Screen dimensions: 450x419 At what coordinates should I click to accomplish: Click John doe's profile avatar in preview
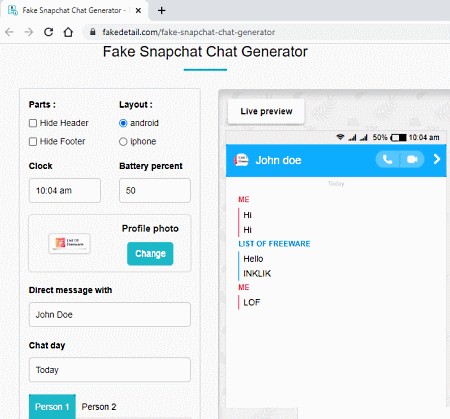tap(241, 160)
